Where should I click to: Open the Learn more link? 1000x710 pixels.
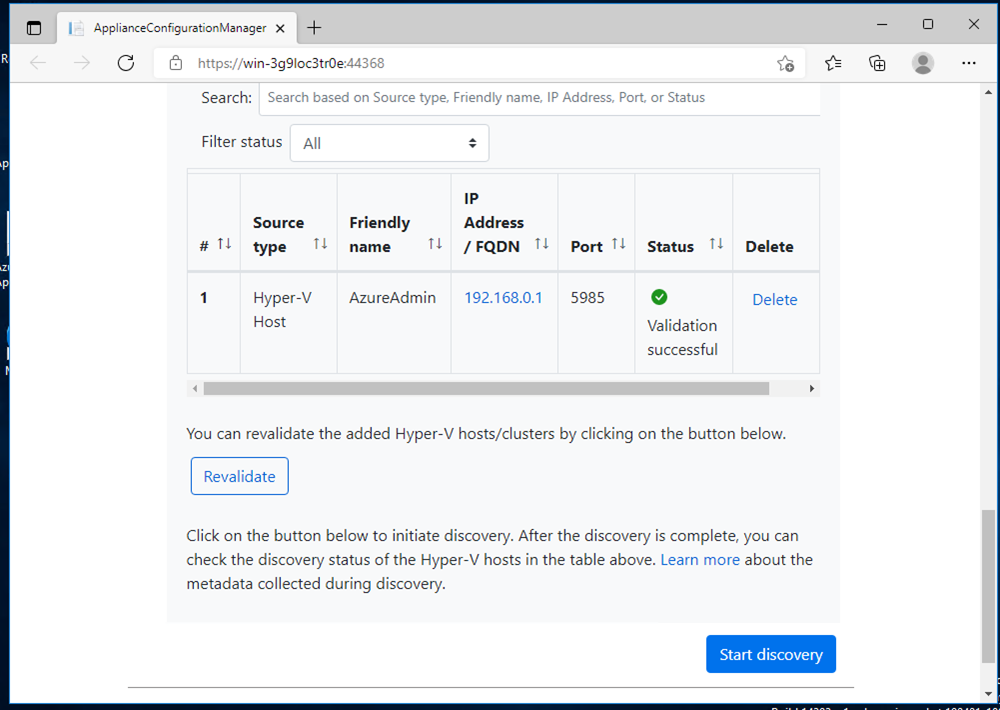click(x=700, y=559)
